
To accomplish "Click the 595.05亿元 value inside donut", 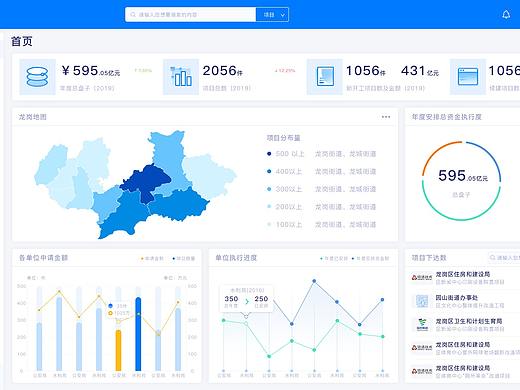I will 463,176.
